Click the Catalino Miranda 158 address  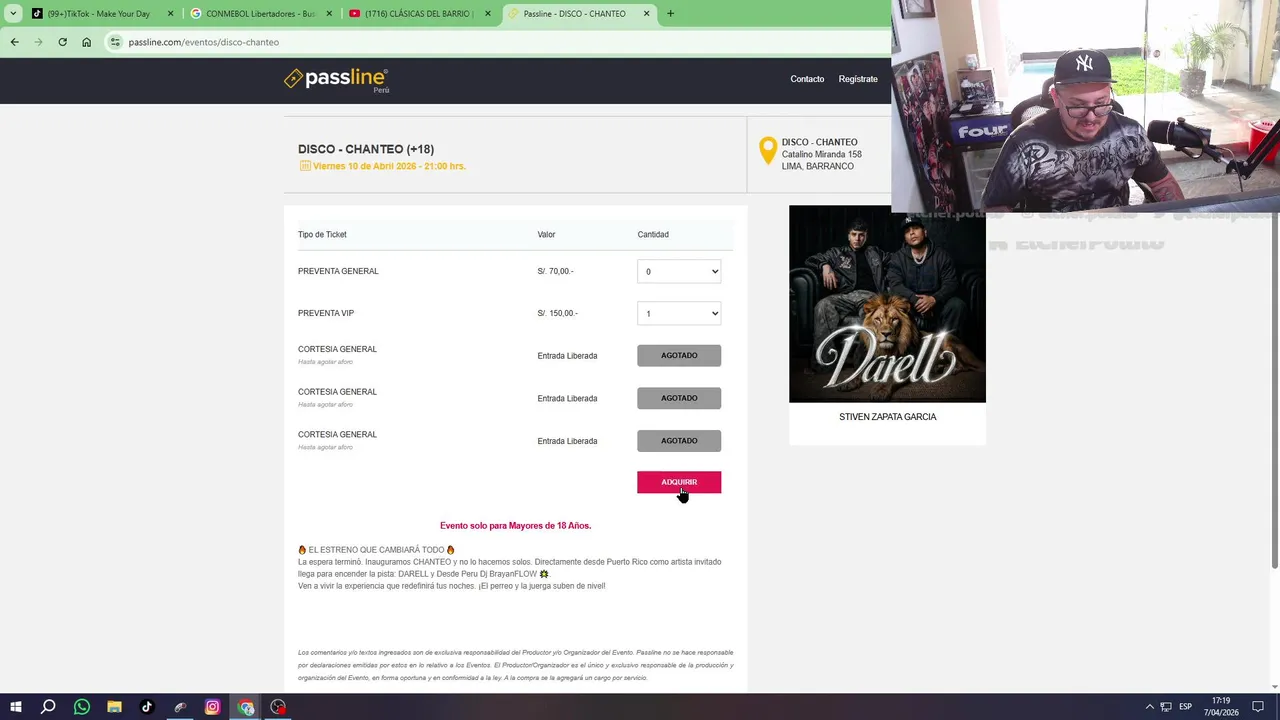point(822,154)
